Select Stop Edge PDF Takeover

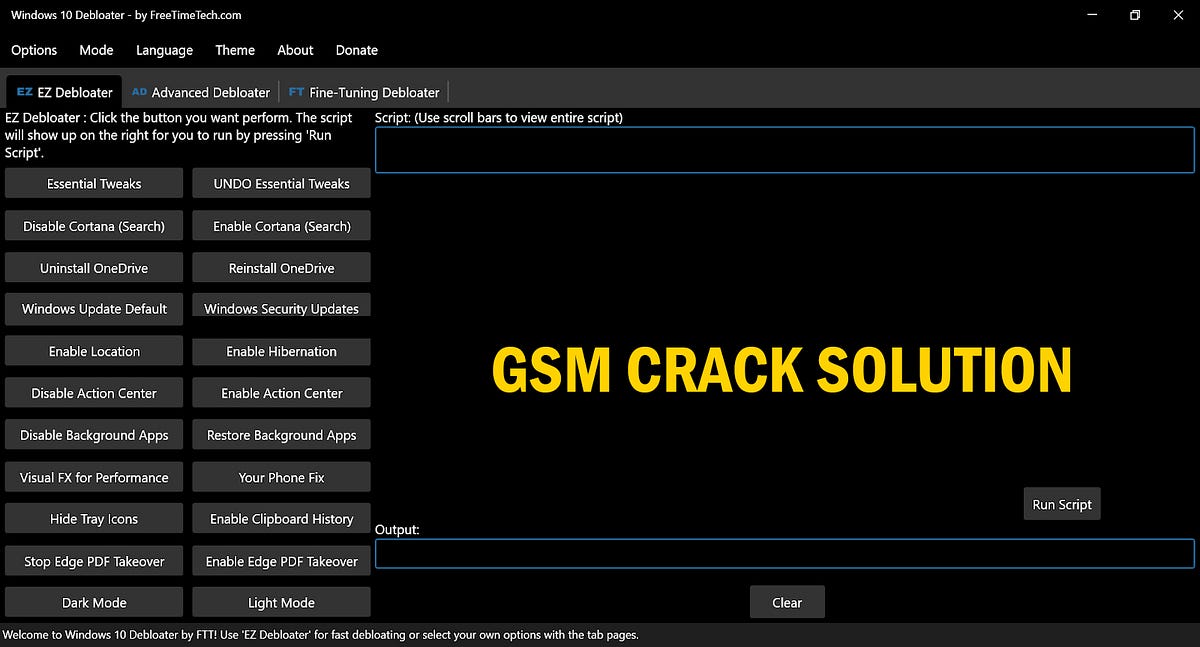(94, 561)
